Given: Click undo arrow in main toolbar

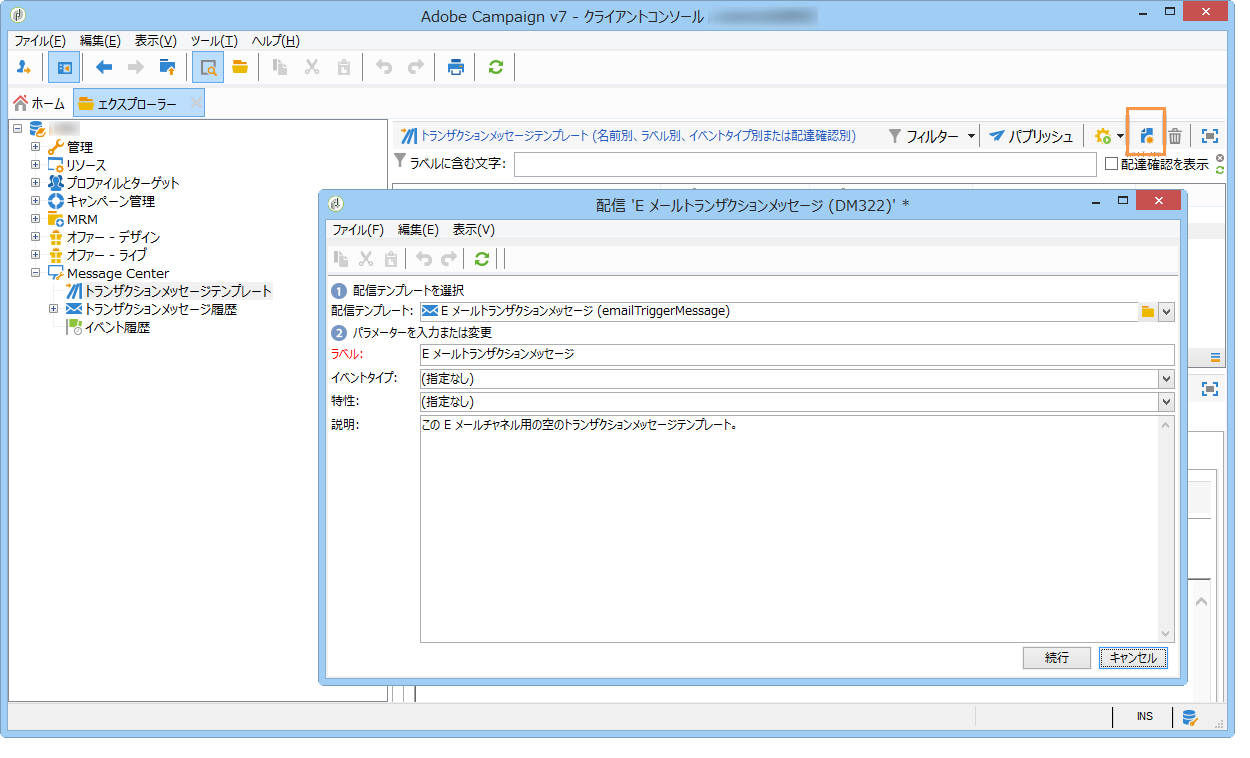Looking at the screenshot, I should (384, 68).
